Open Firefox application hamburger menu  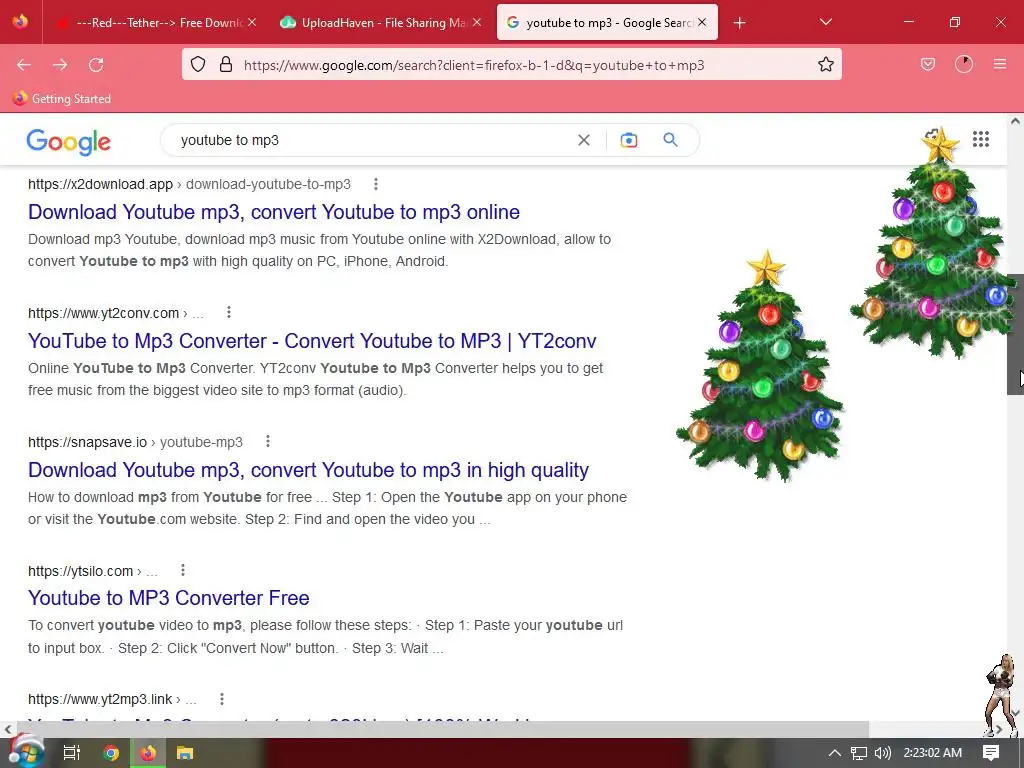[1000, 65]
